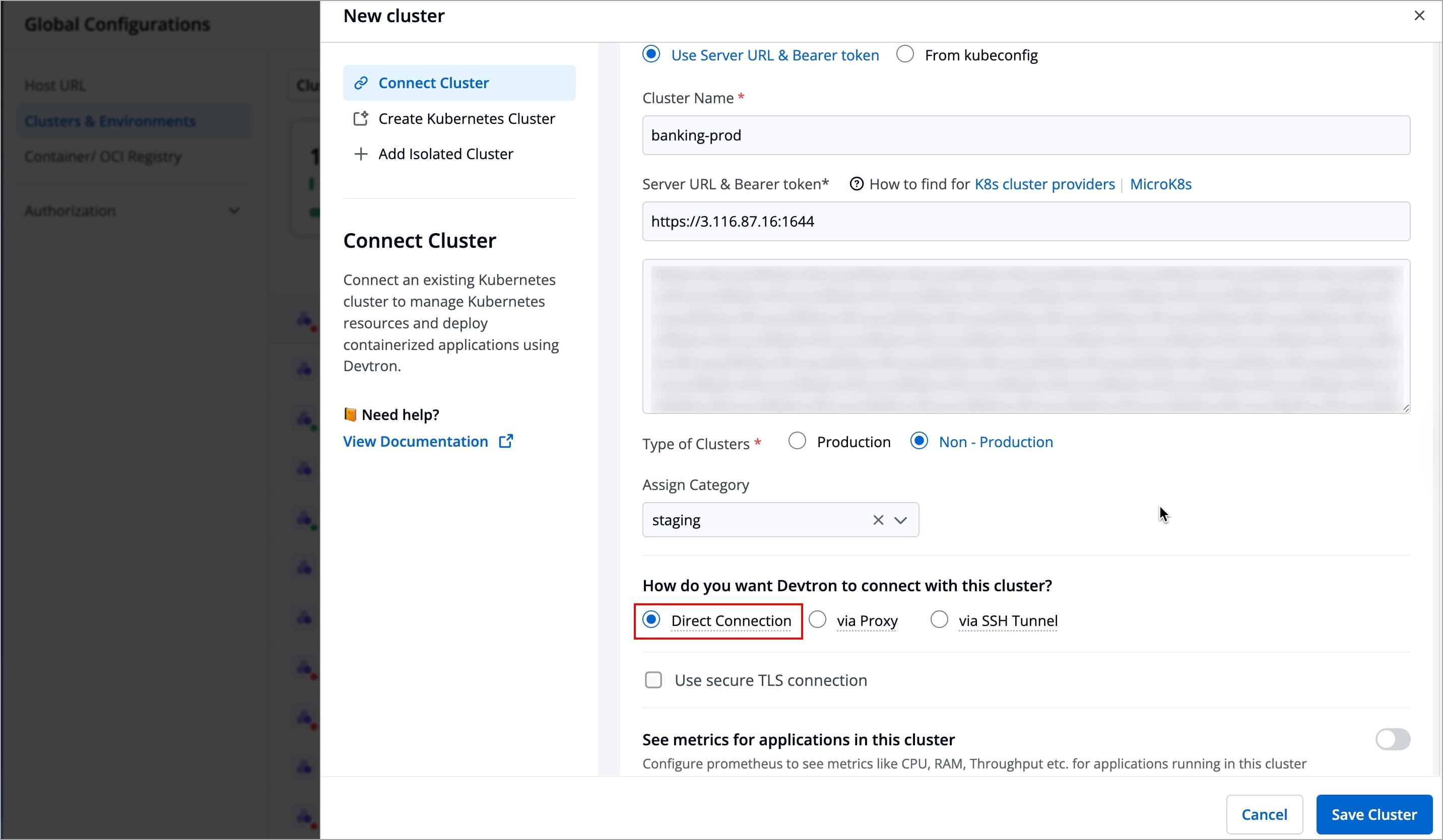Image resolution: width=1443 pixels, height=840 pixels.
Task: Click the Cluster Name input field
Action: coord(1025,135)
